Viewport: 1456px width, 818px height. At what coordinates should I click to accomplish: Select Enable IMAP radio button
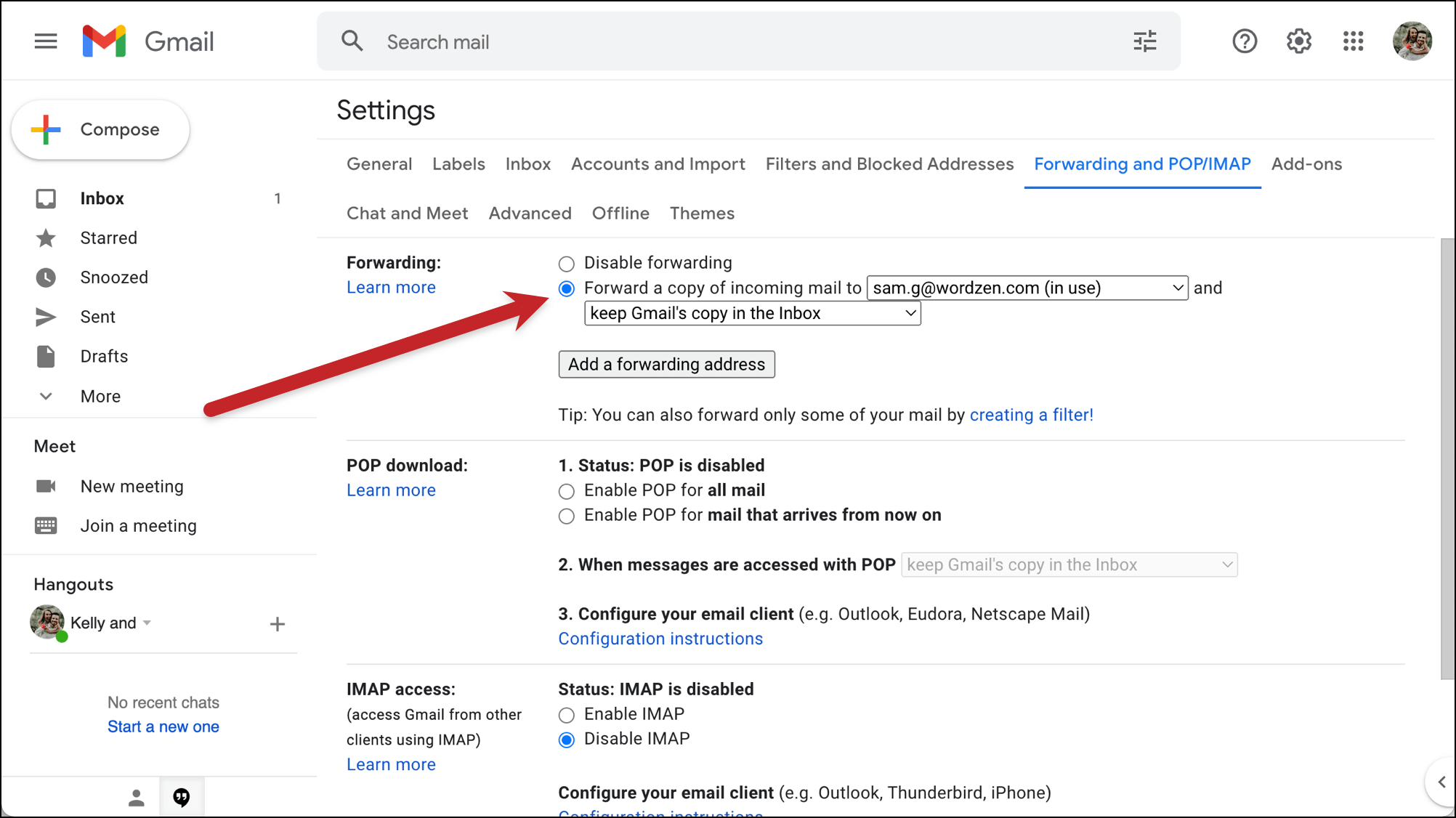[x=567, y=716]
